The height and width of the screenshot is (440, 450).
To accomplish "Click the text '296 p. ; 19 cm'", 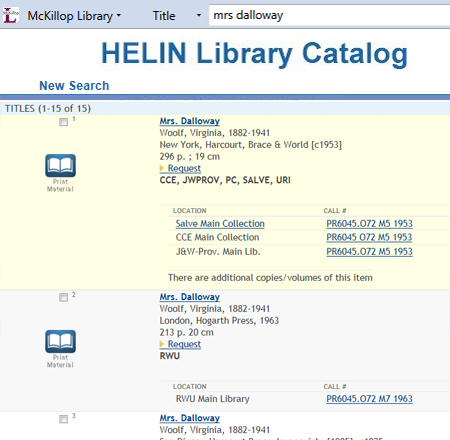I will (190, 157).
